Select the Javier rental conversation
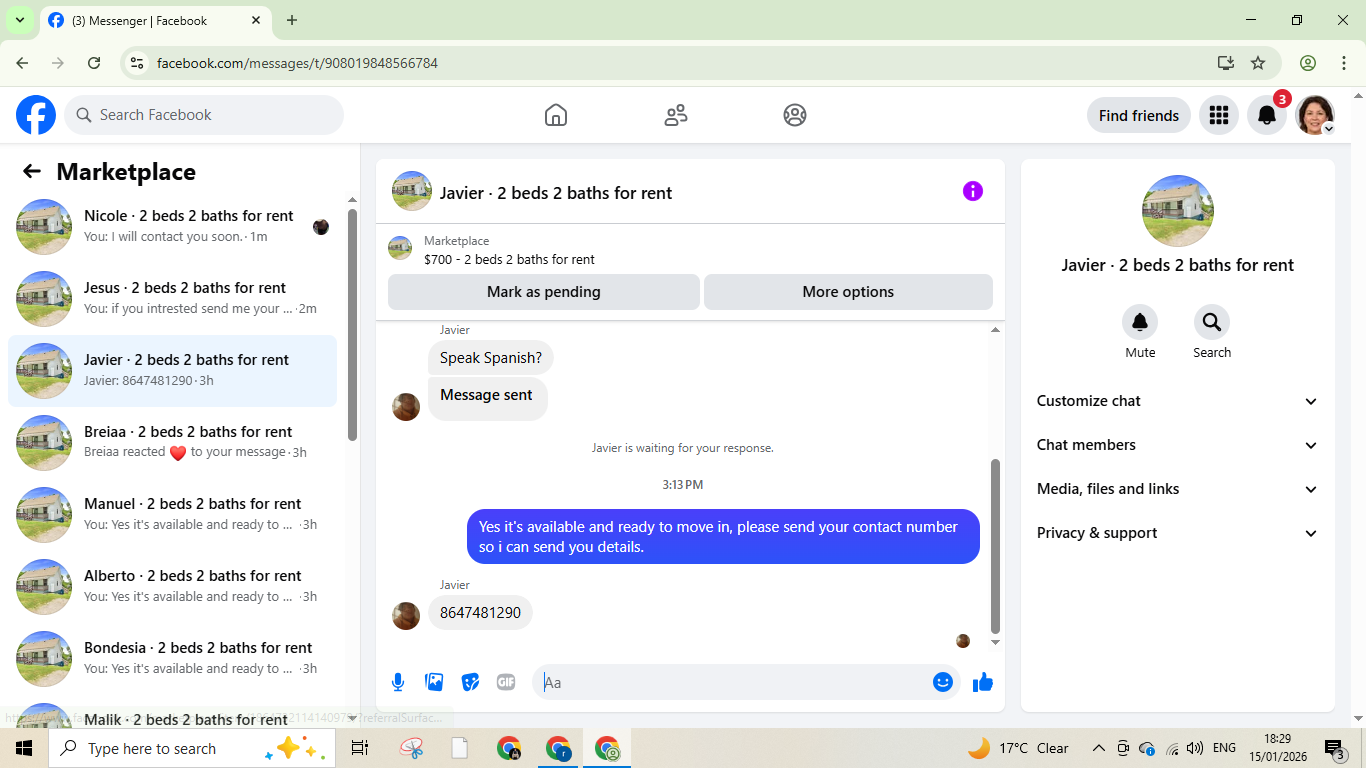1366x768 pixels. click(x=172, y=371)
